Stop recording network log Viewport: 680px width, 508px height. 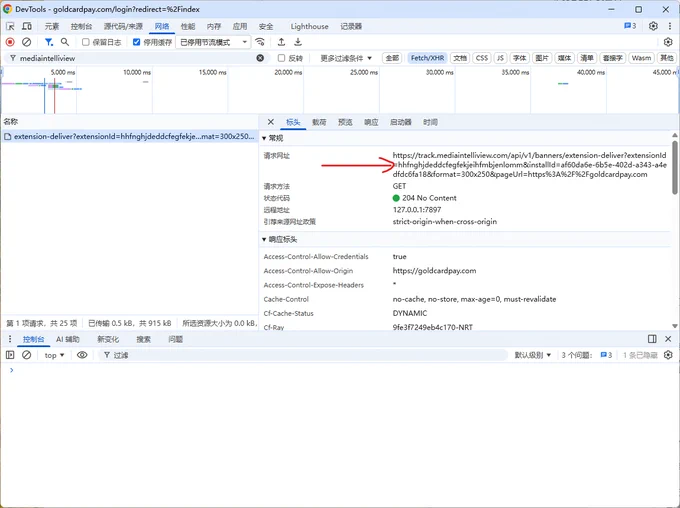click(x=10, y=42)
